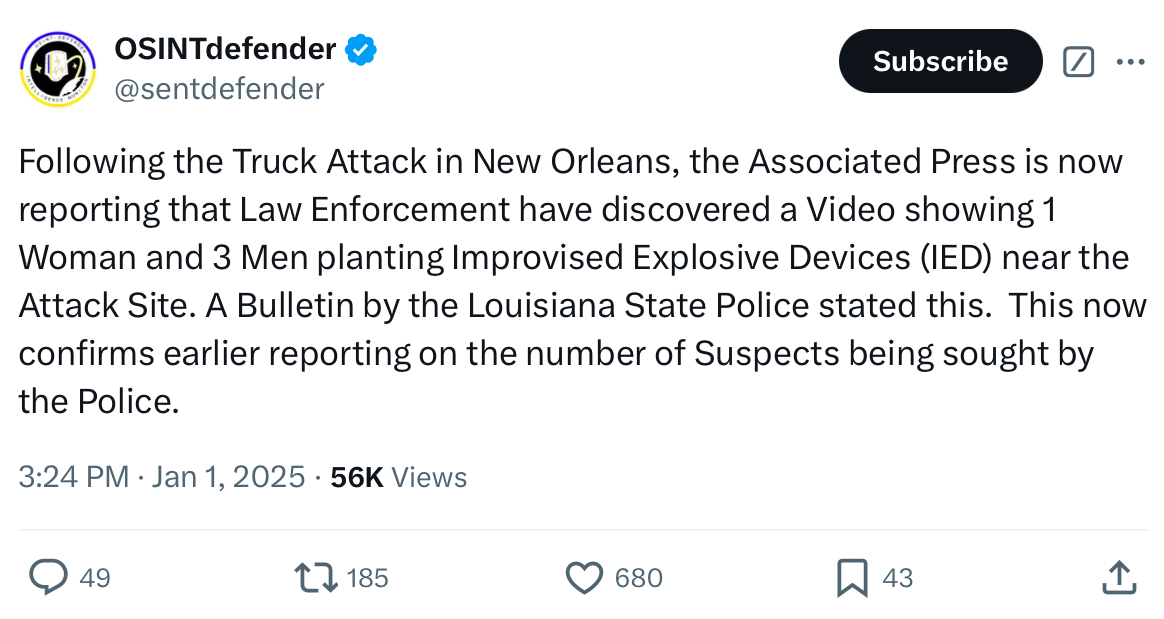Viewport: 1164px width, 619px height.
Task: View the Jan 1, 2025 date link
Action: pos(229,476)
